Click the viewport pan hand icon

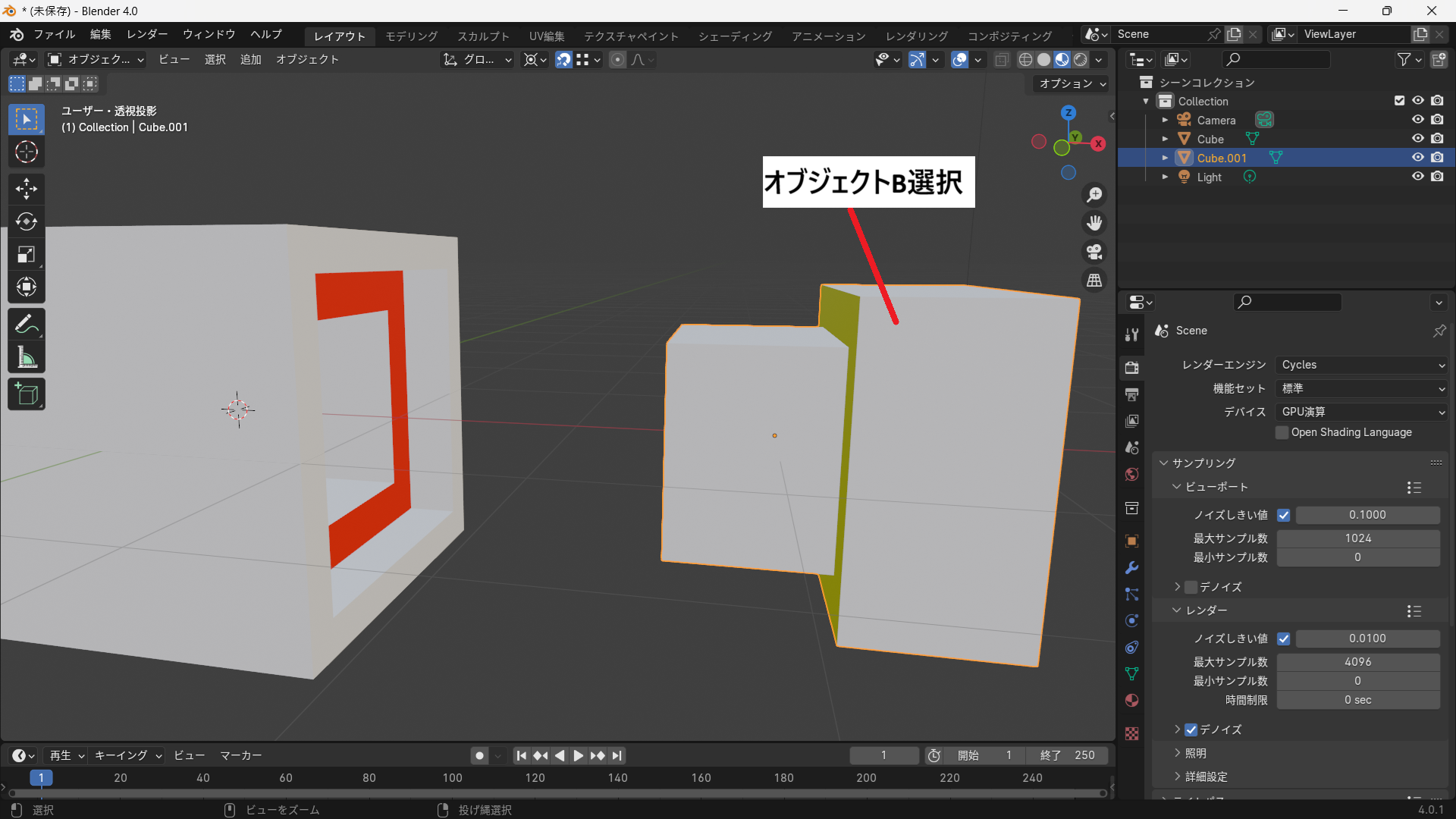[x=1094, y=223]
